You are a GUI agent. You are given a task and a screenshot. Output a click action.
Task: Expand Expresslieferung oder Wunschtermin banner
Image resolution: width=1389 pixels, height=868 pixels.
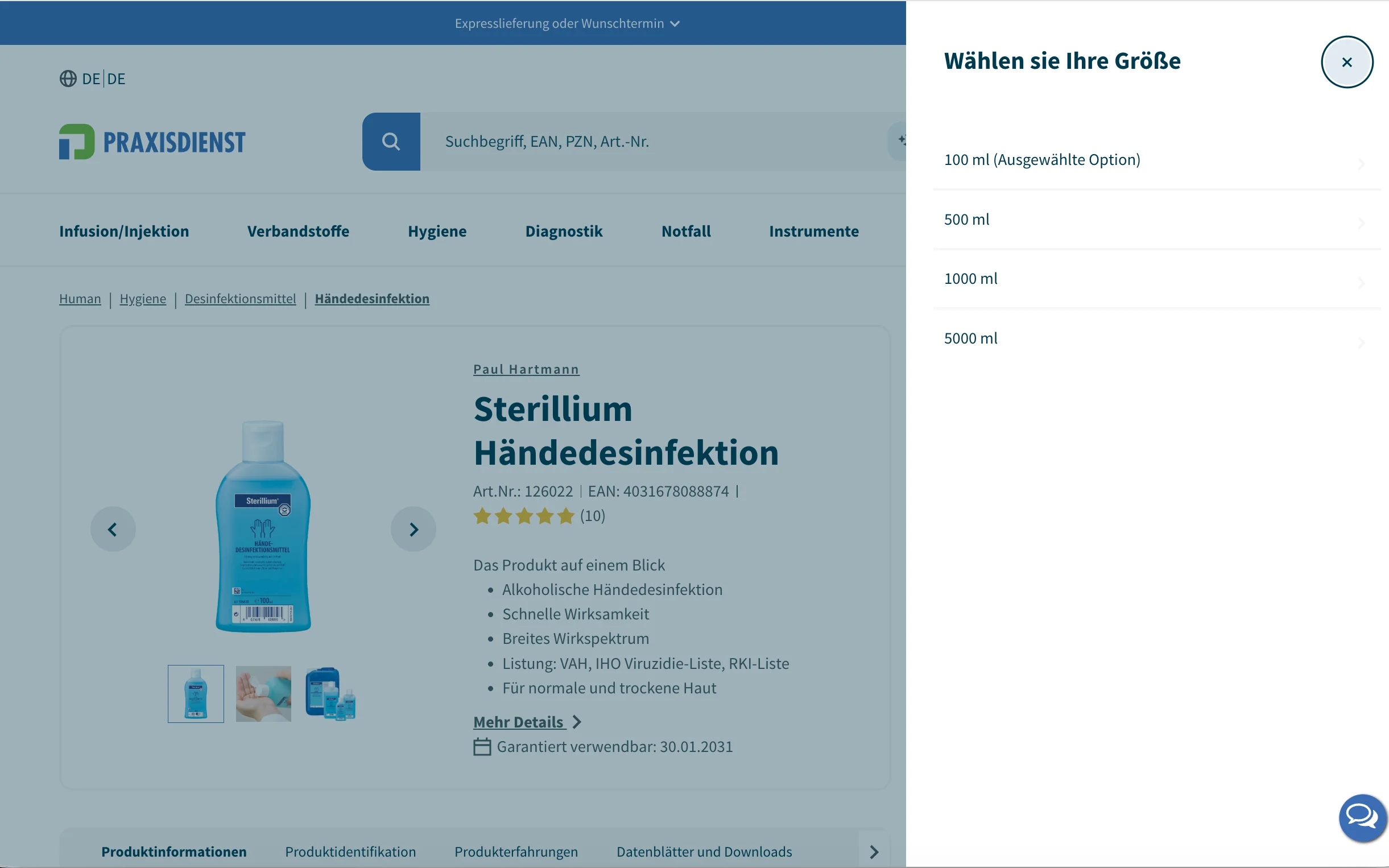tap(567, 23)
